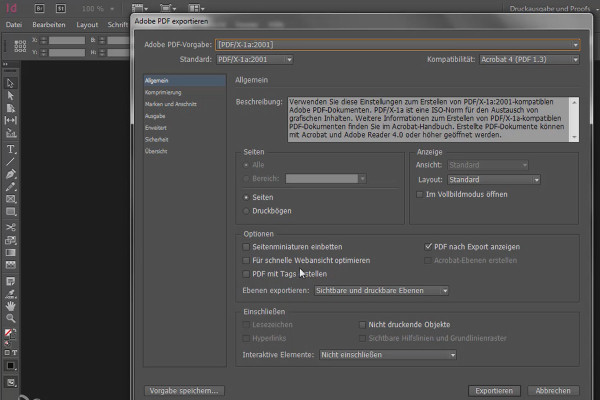Select the Rectangle tool
600x400 pixels.
(x=10, y=212)
